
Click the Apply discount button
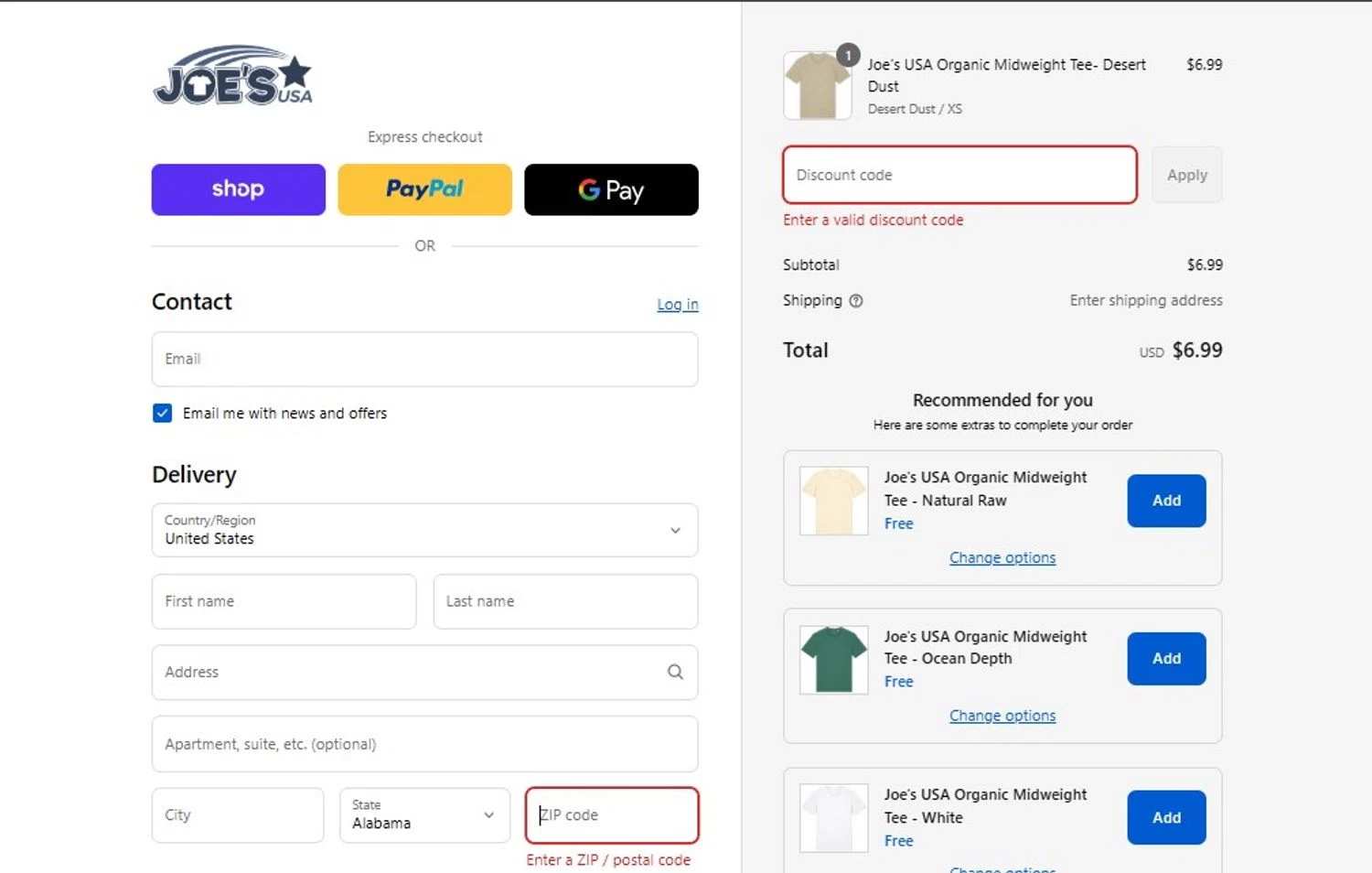click(1186, 175)
